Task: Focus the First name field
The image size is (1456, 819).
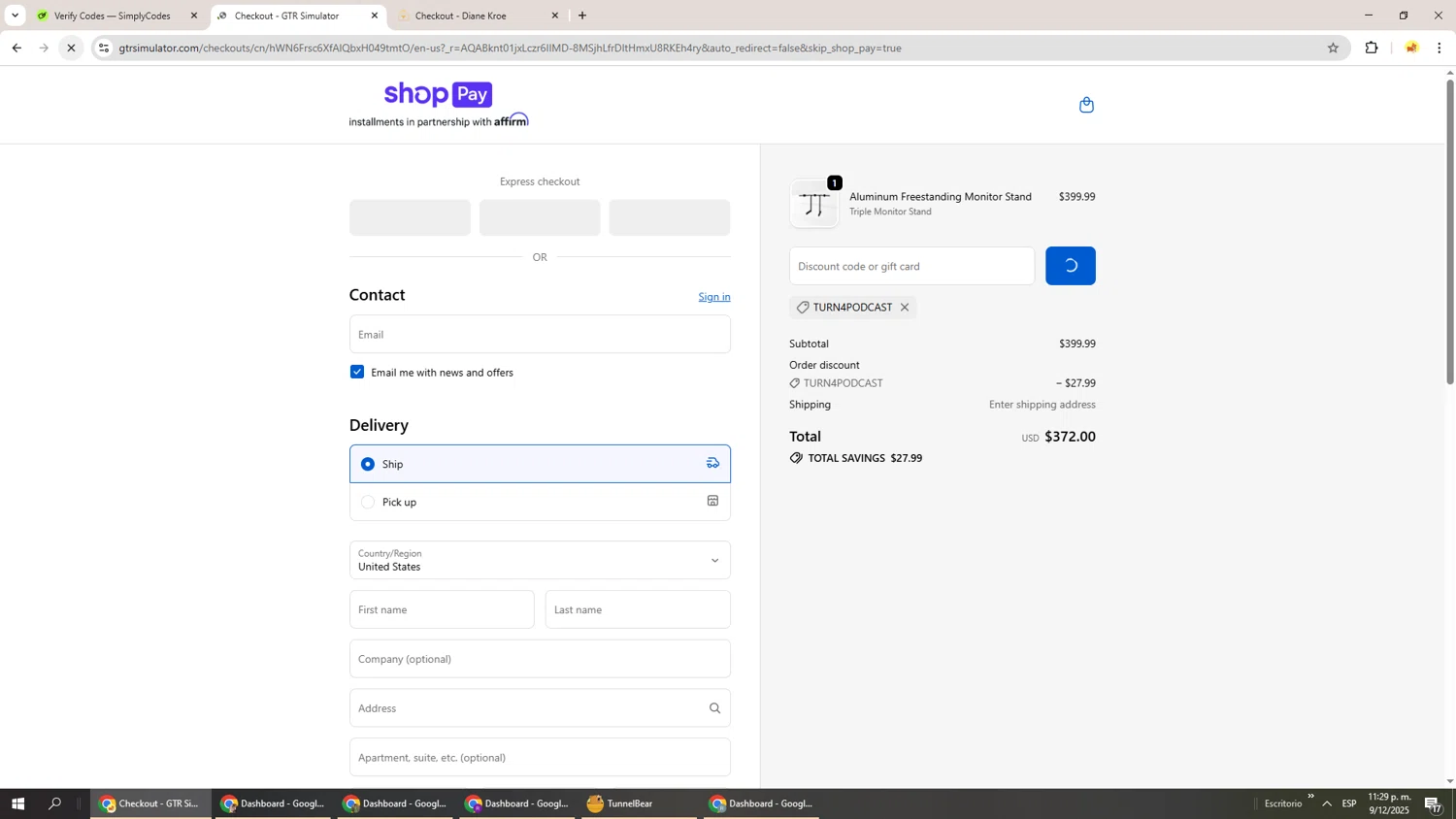Action: [x=442, y=609]
